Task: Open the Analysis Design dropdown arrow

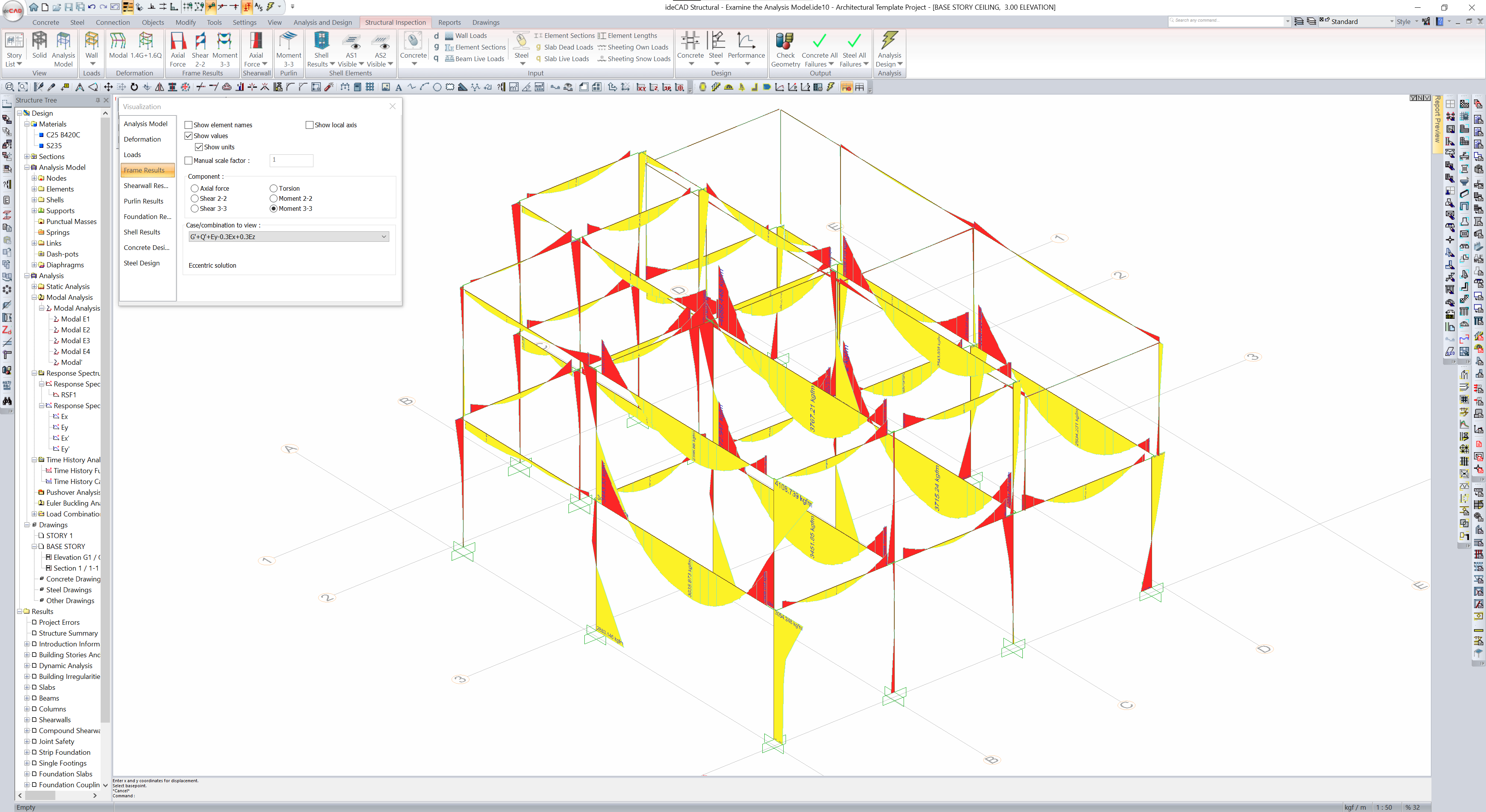Action: pyautogui.click(x=900, y=64)
